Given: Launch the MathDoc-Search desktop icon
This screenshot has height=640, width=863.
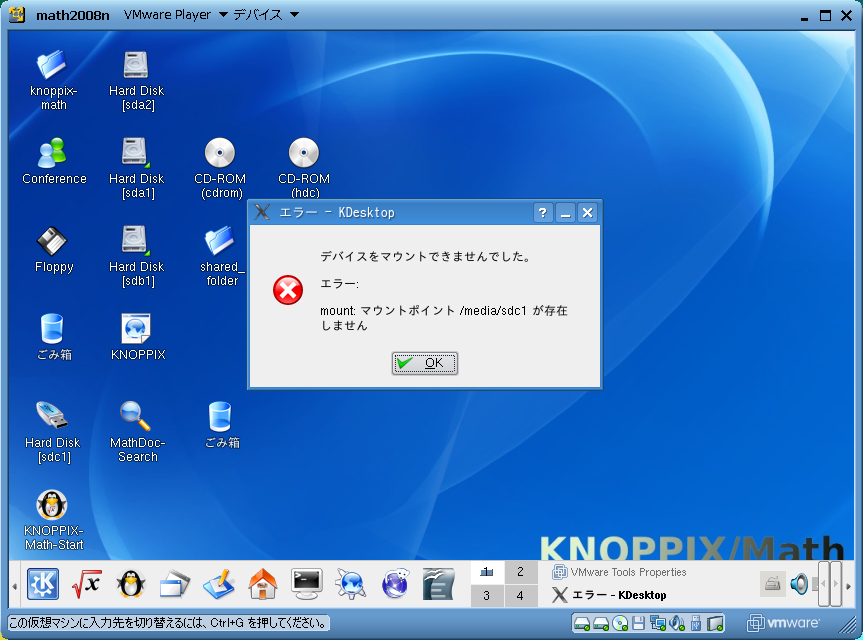Looking at the screenshot, I should click(135, 416).
